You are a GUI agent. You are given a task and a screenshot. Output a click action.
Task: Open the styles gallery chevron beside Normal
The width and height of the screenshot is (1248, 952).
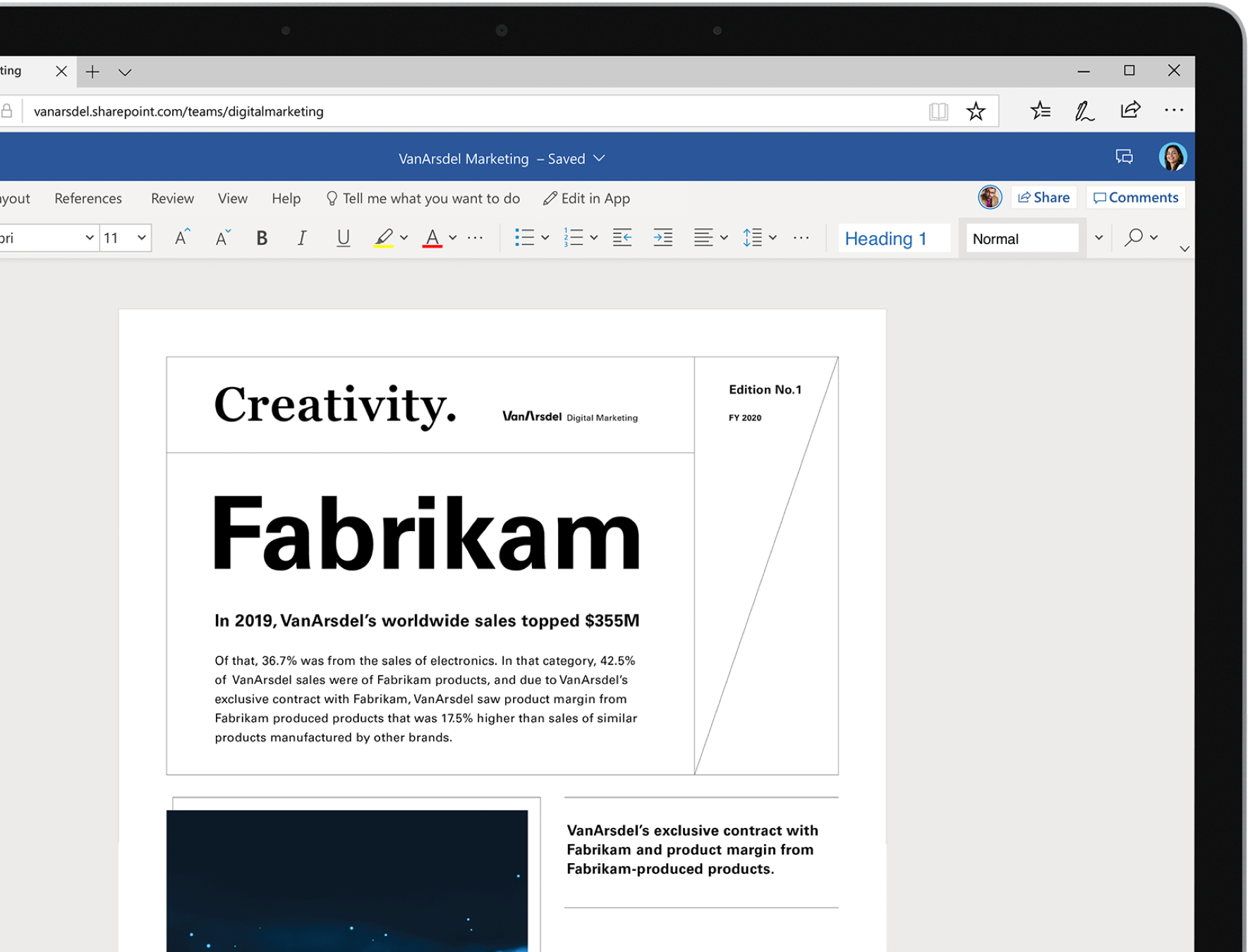[x=1098, y=238]
